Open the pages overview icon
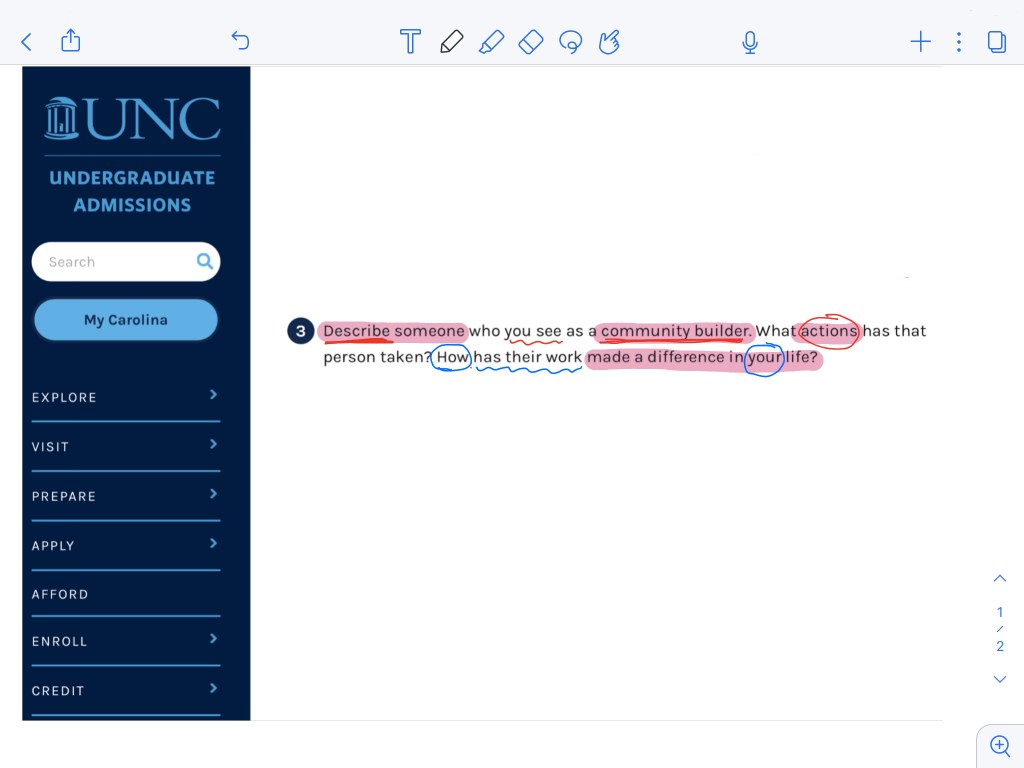 996,41
